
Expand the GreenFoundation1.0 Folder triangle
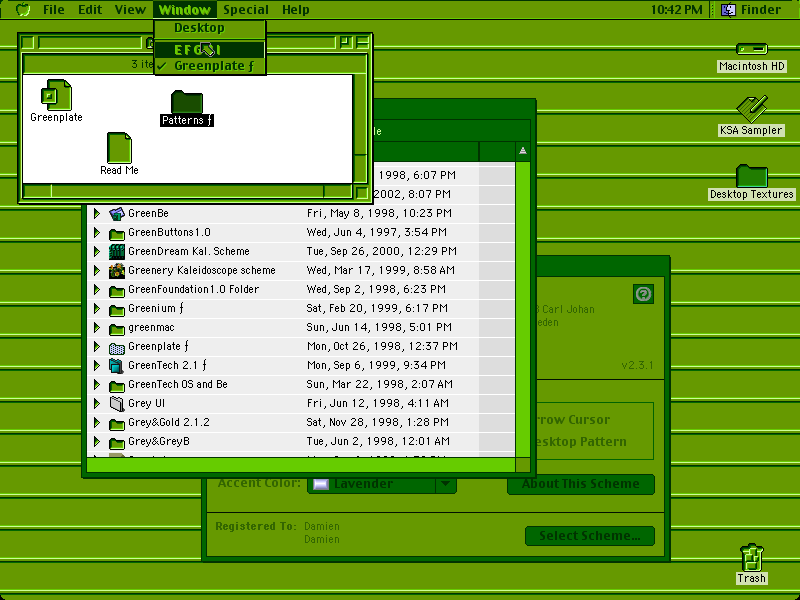(x=96, y=289)
